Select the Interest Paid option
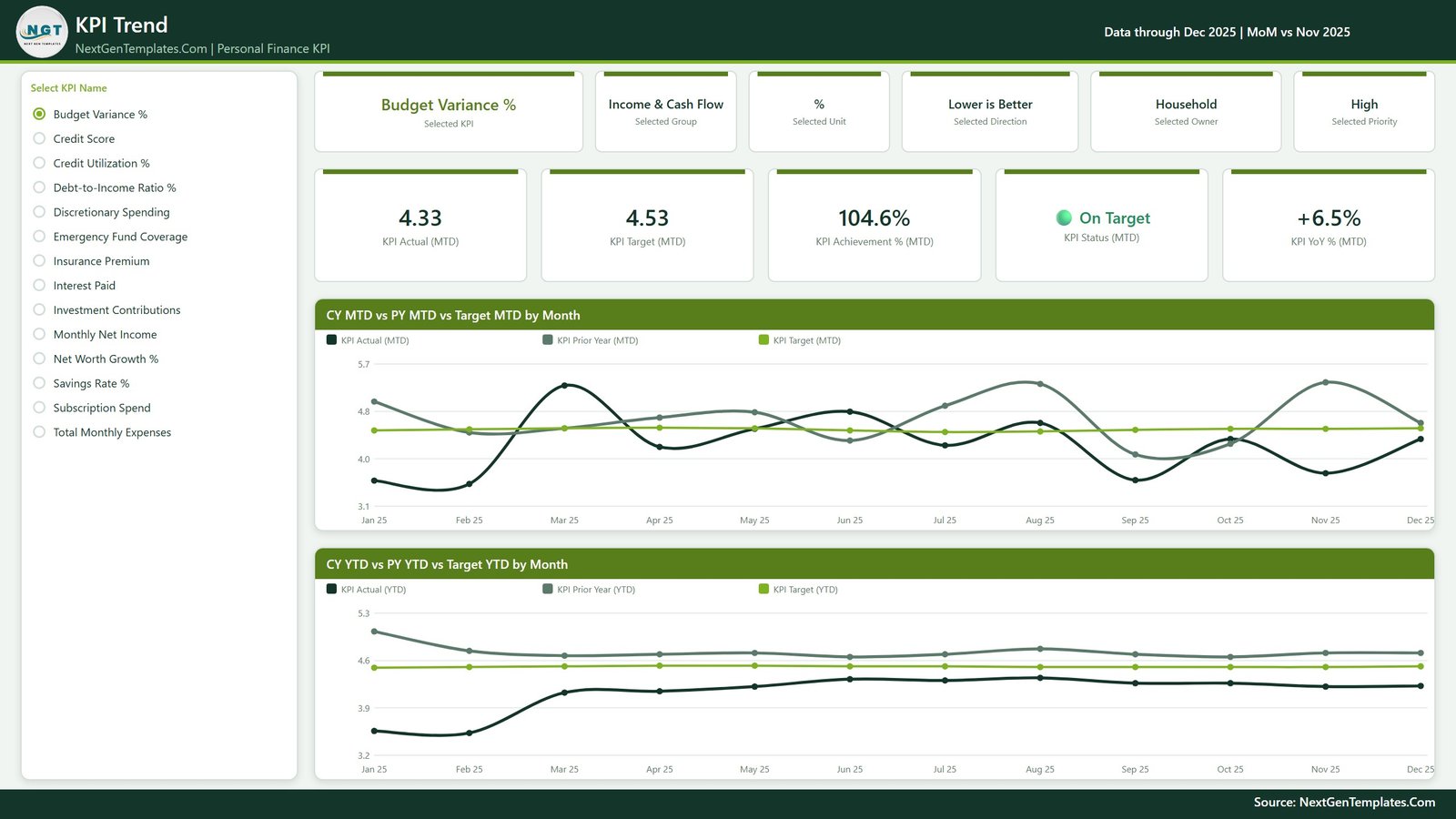The image size is (1456, 819). tap(39, 286)
